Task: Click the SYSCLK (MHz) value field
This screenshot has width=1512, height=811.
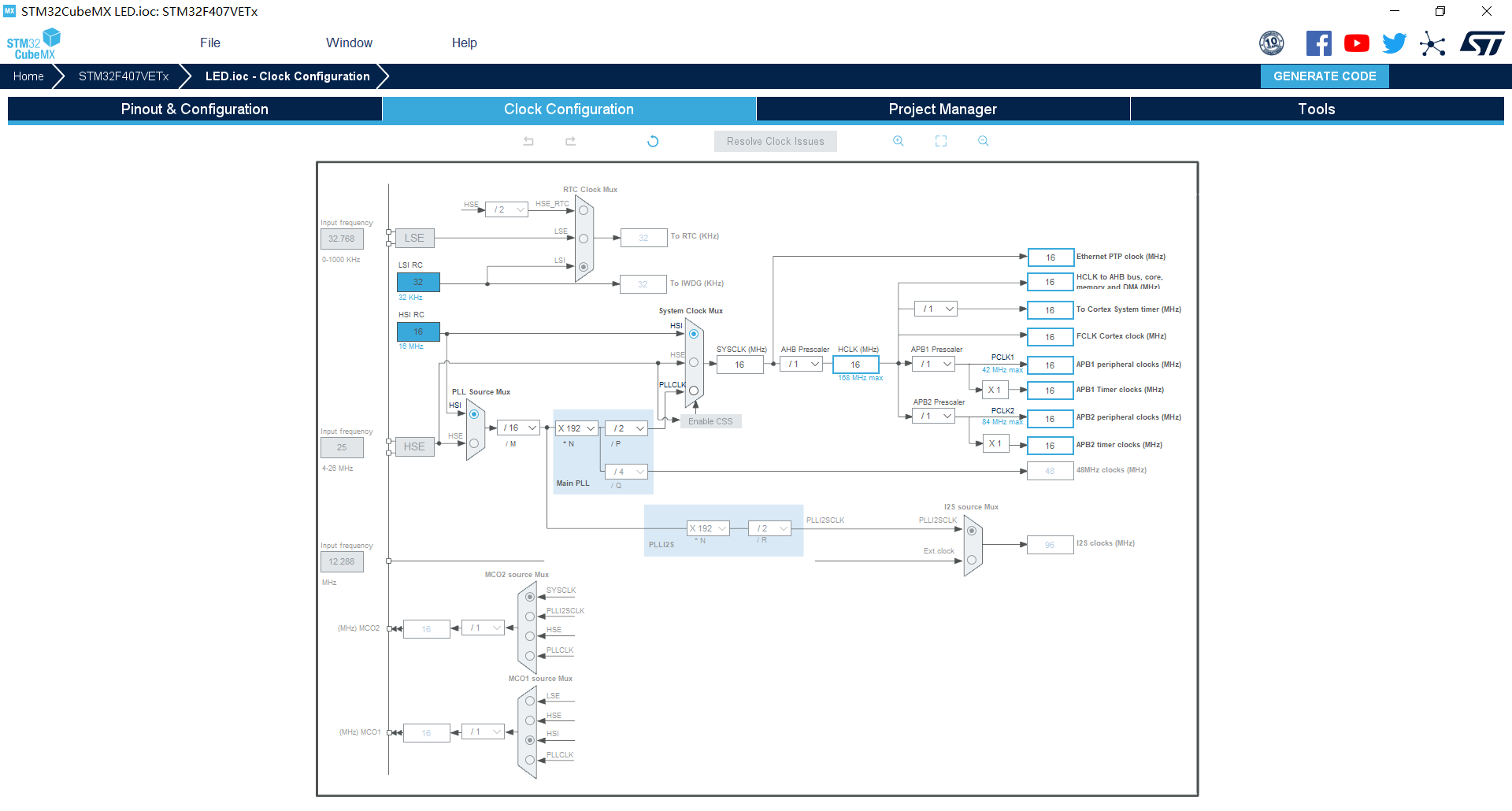Action: (x=739, y=365)
